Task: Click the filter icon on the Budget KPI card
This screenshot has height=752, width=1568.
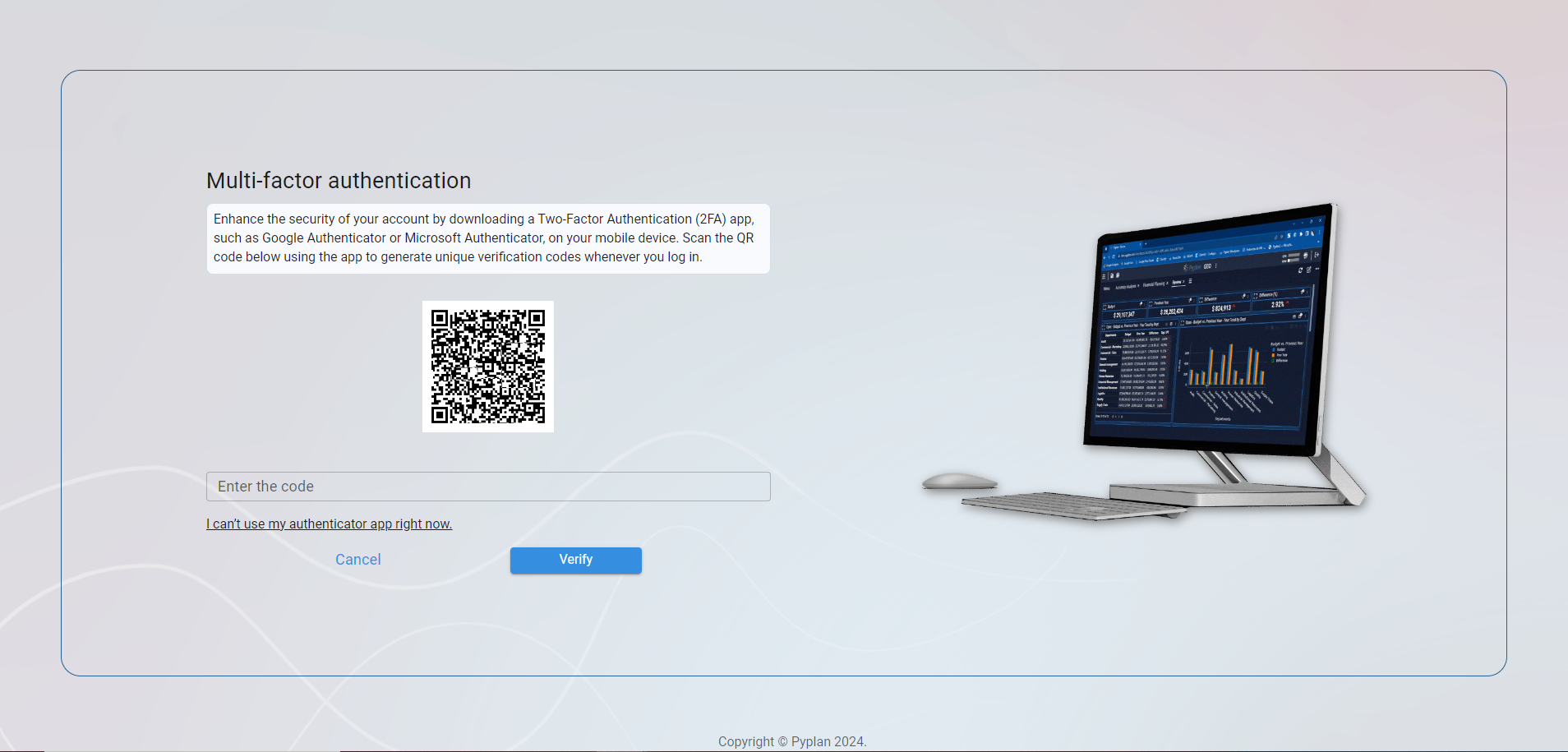Action: click(1141, 304)
